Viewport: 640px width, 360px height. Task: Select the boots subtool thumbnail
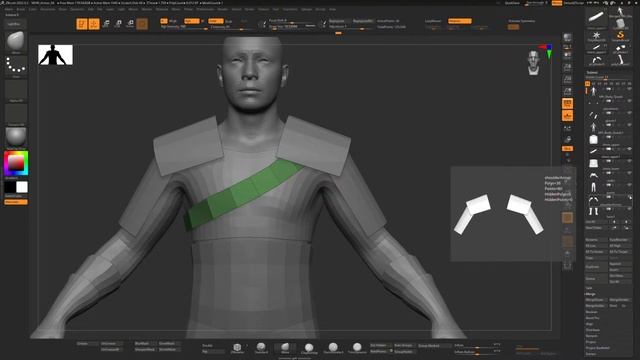pyautogui.click(x=593, y=211)
